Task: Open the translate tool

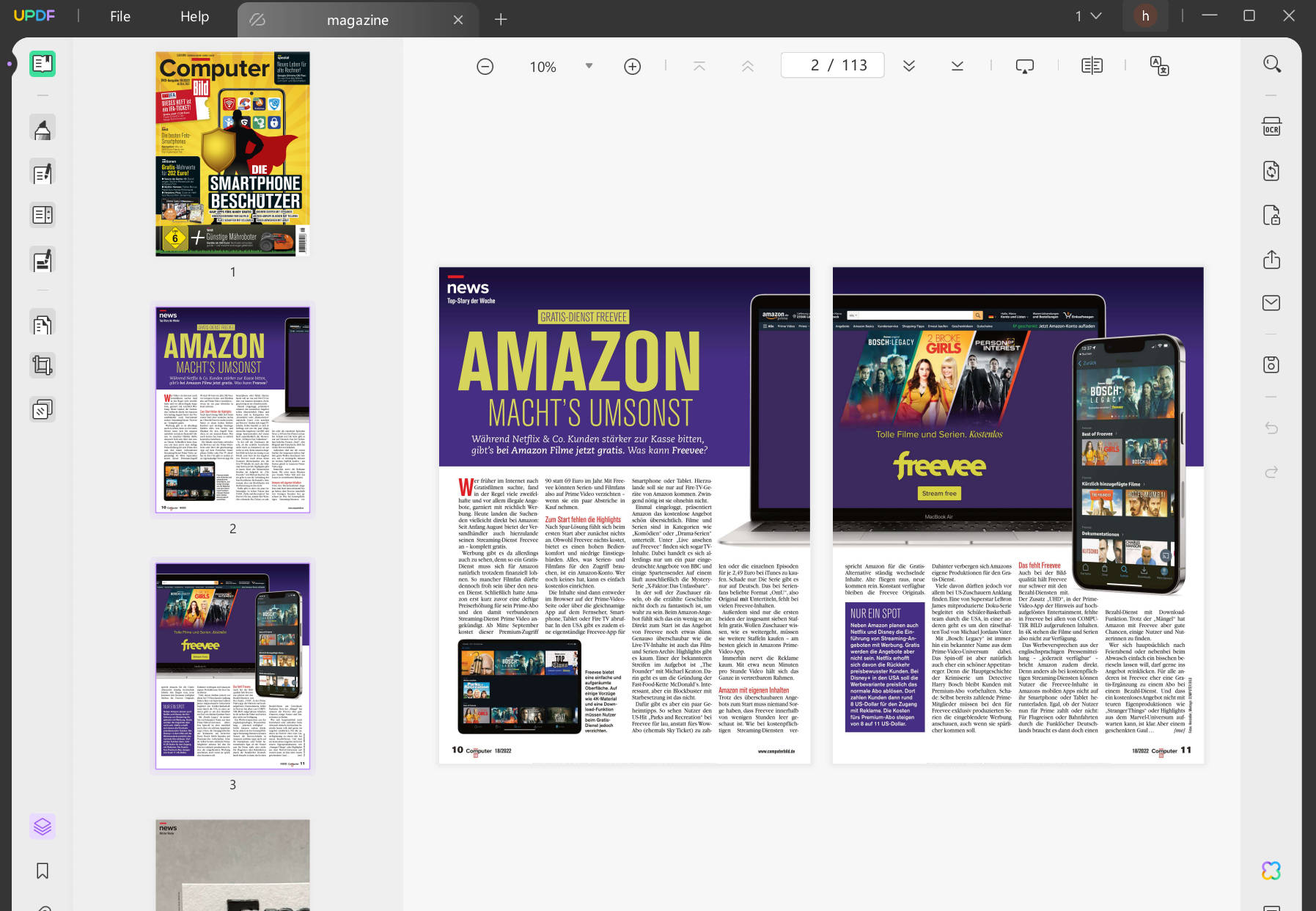Action: pos(1159,66)
